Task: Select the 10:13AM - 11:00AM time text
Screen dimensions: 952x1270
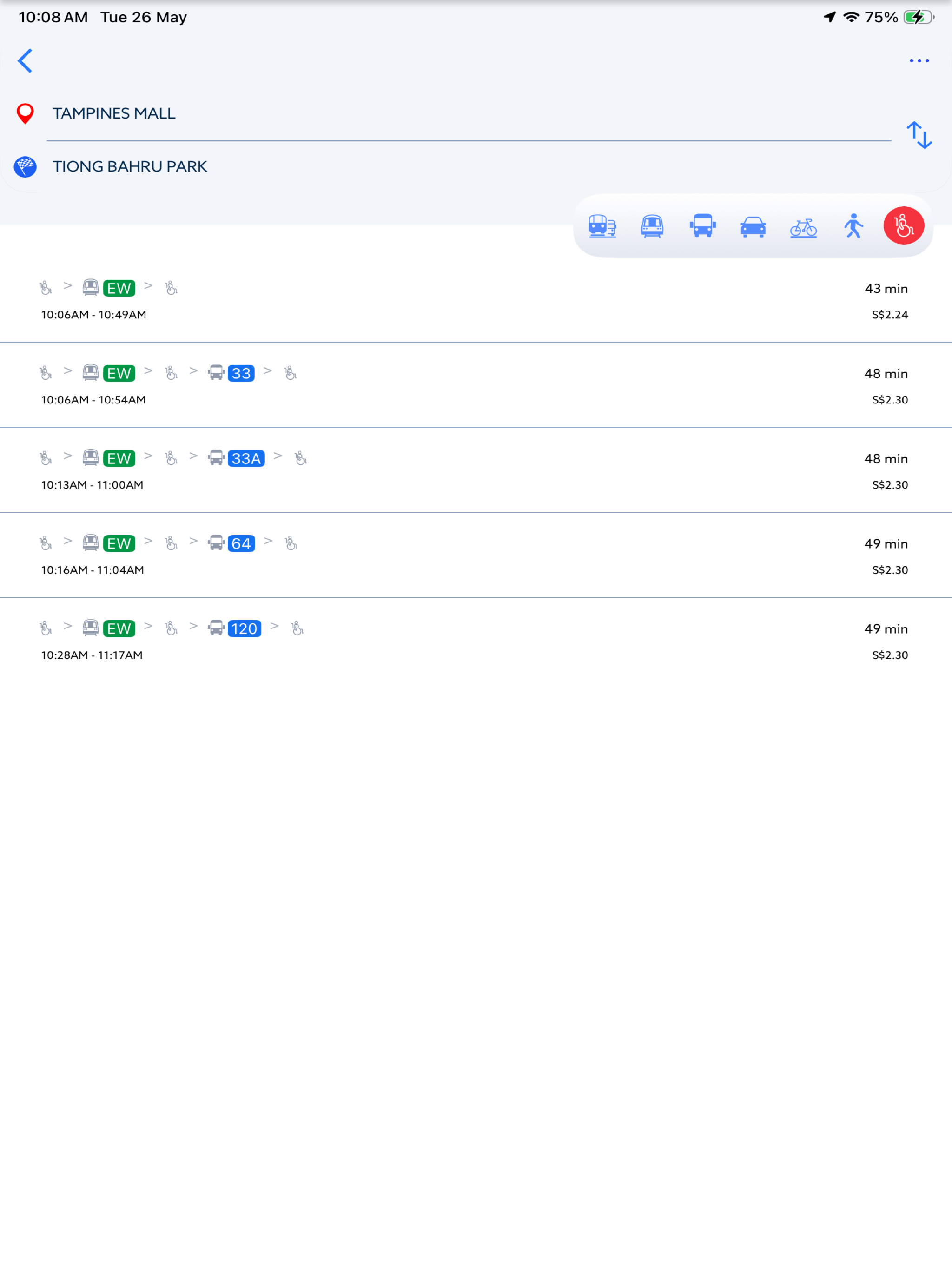Action: (x=93, y=484)
